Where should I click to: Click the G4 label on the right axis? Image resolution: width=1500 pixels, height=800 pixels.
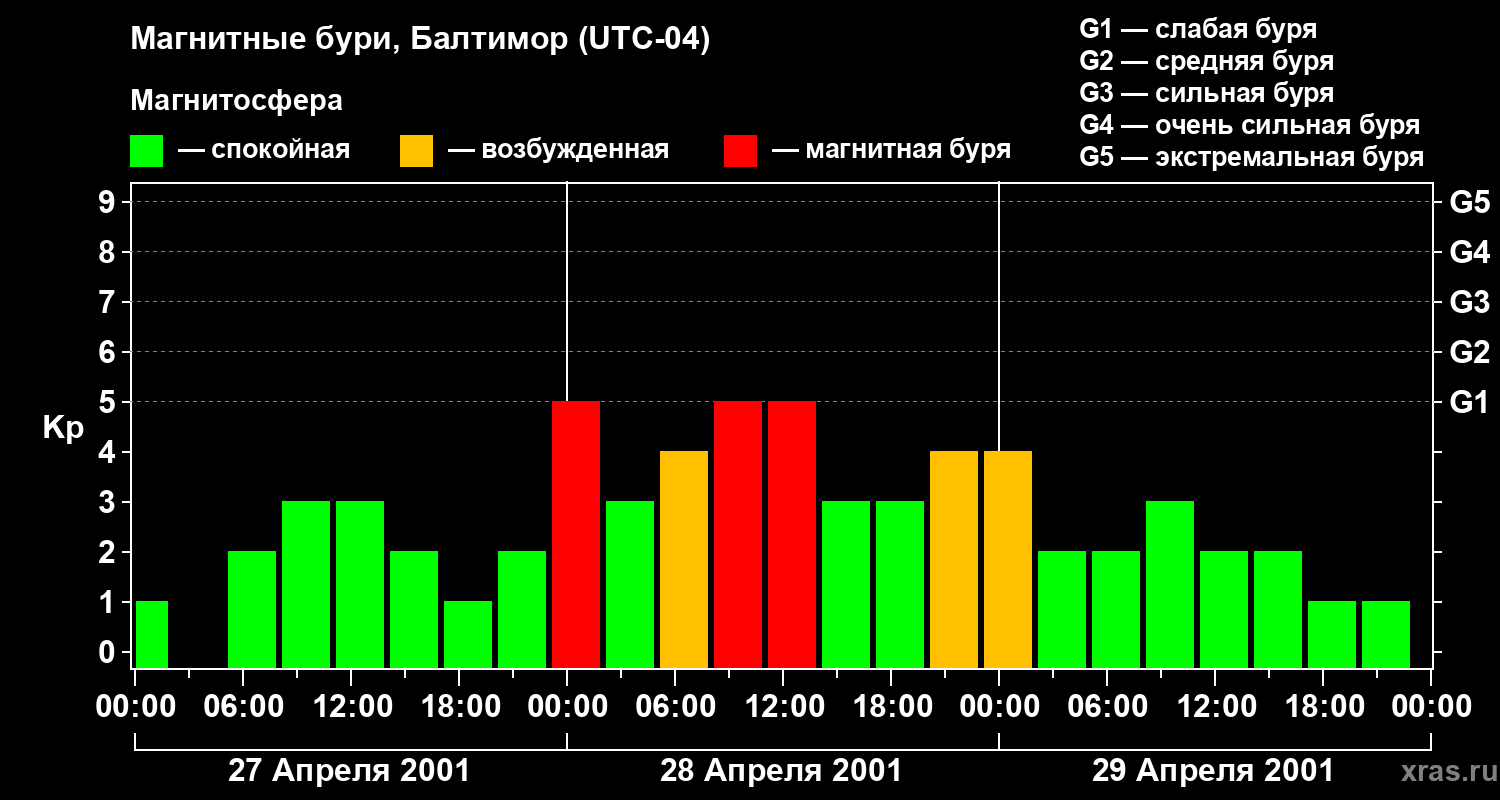[x=1469, y=252]
